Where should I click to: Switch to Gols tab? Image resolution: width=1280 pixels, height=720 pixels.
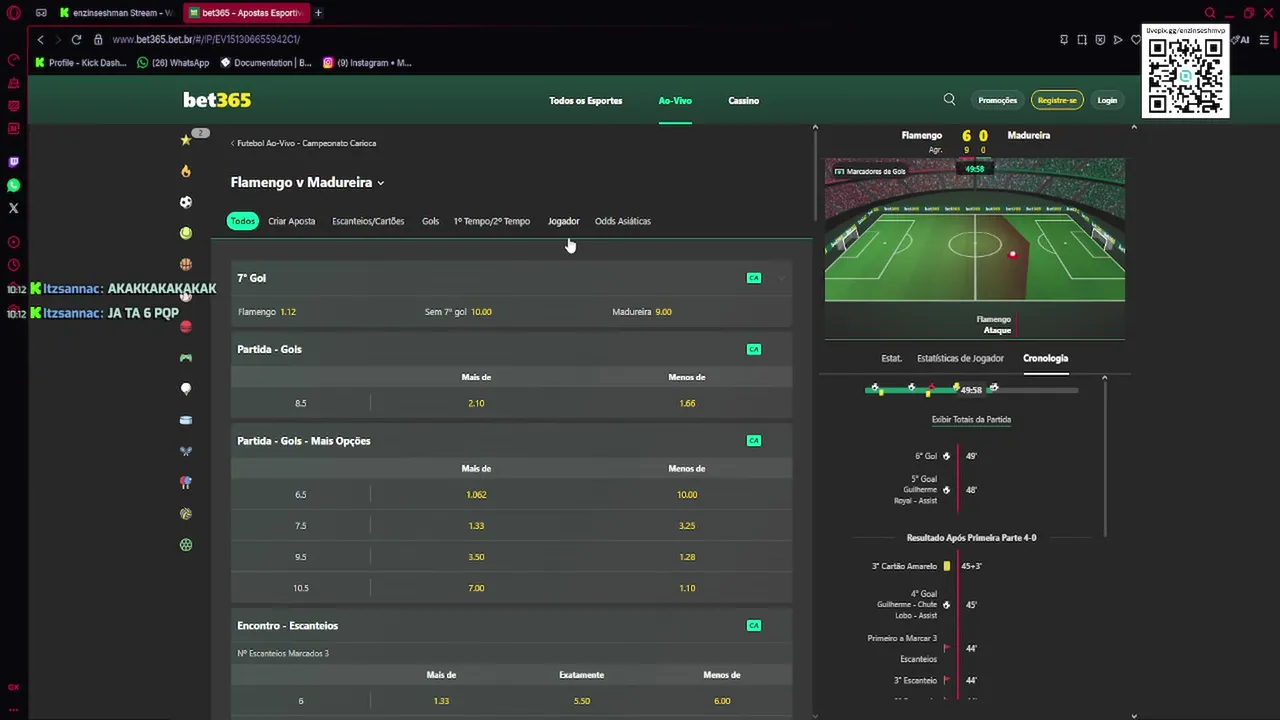[x=430, y=221]
